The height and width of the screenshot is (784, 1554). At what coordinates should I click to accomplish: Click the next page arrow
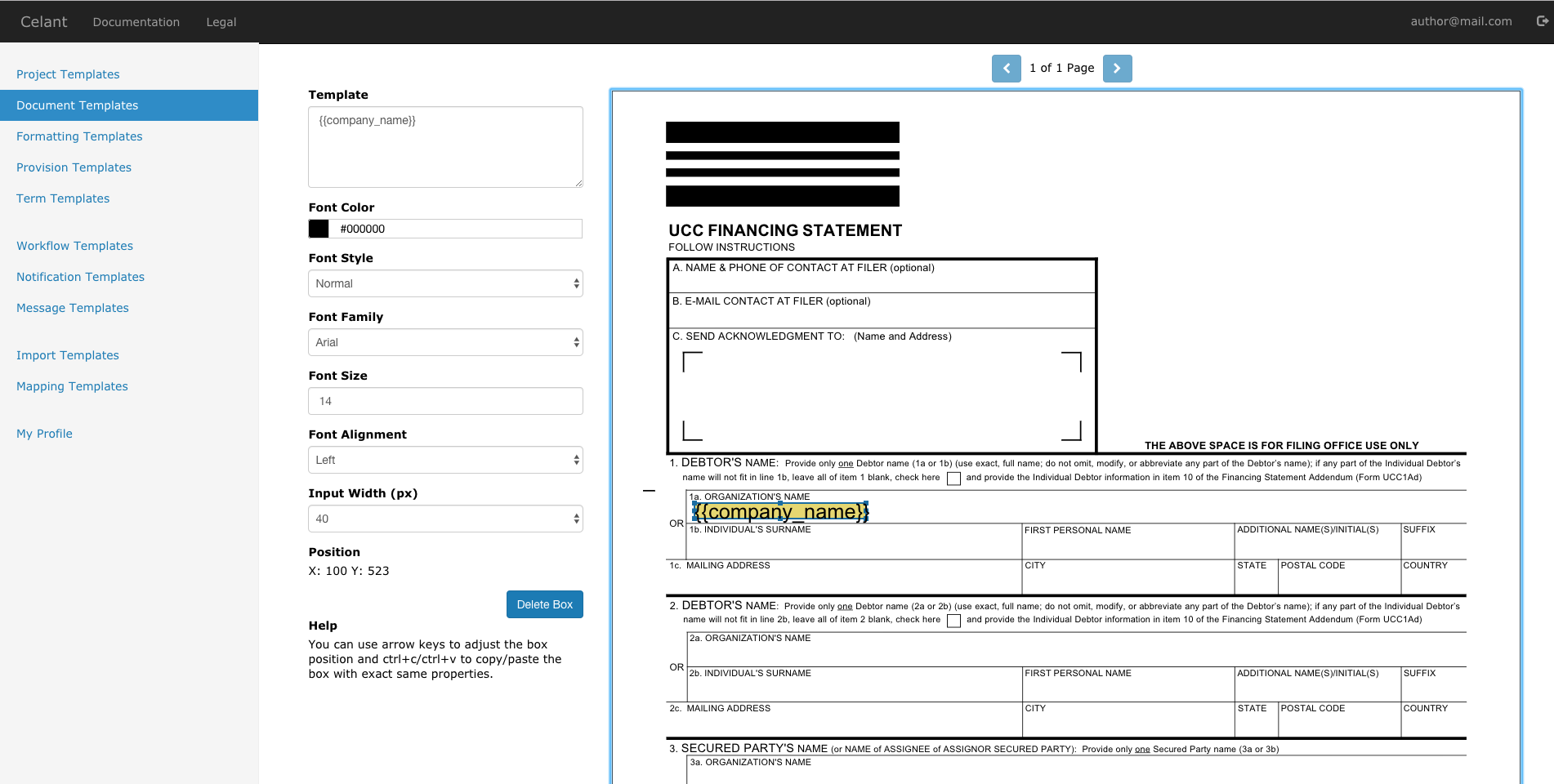1117,69
